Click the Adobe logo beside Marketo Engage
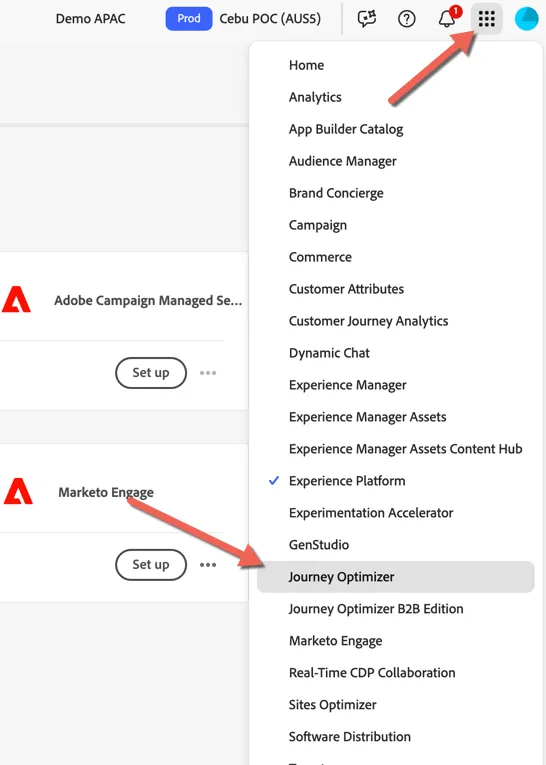Screen dimensions: 546x765 pos(18,491)
